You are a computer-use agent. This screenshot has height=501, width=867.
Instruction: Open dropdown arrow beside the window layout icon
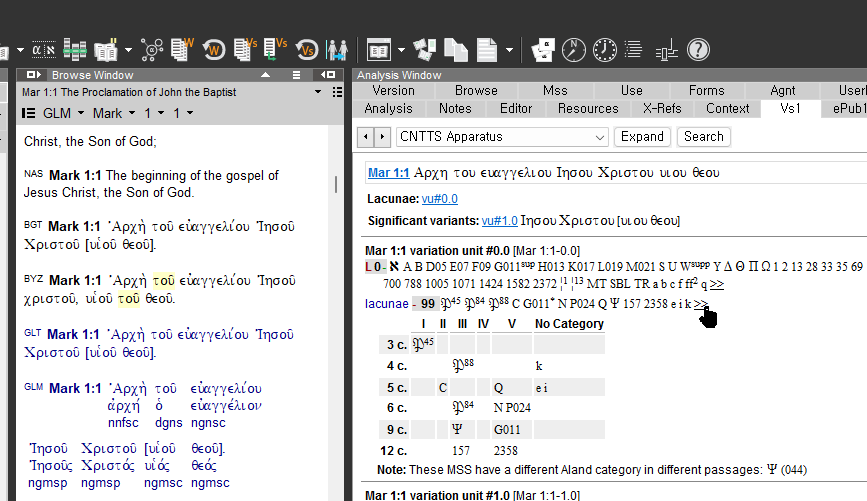click(401, 50)
